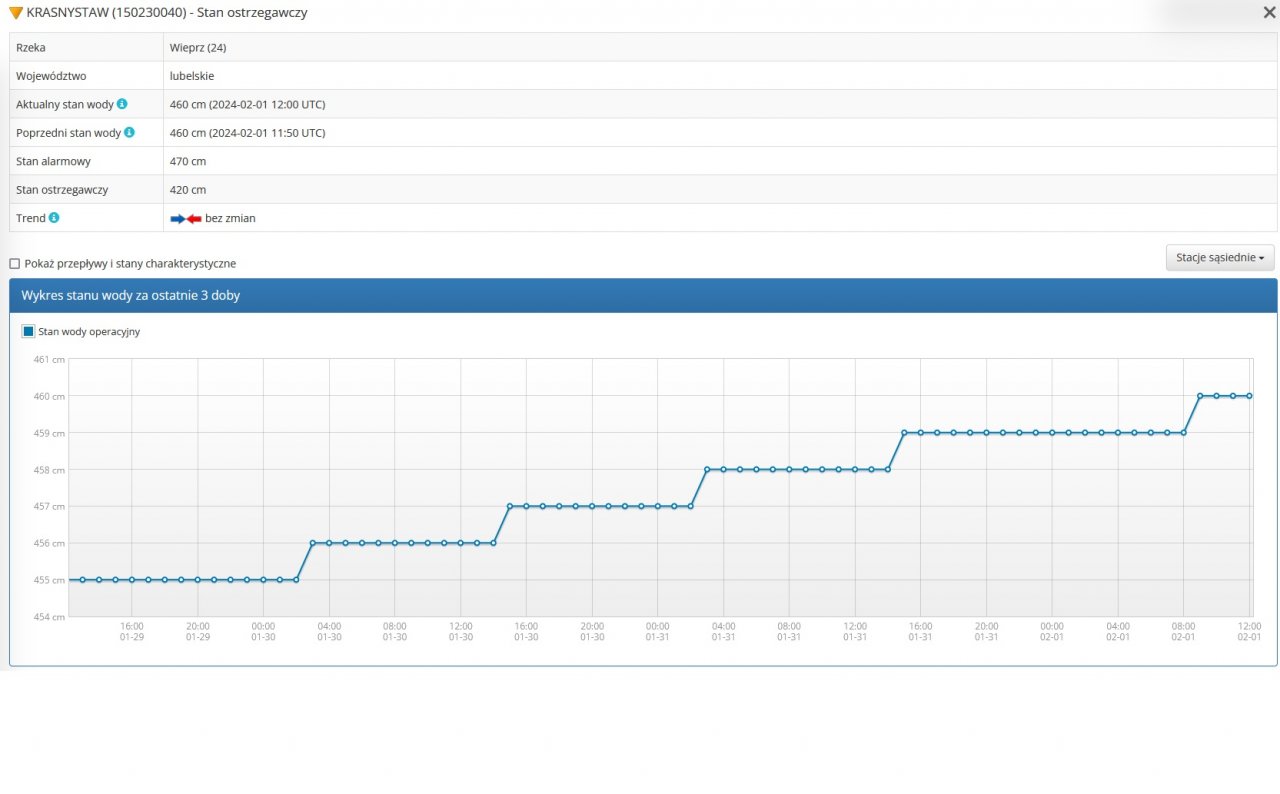Click the chart panel header Wykres stanu wody

click(x=643, y=296)
